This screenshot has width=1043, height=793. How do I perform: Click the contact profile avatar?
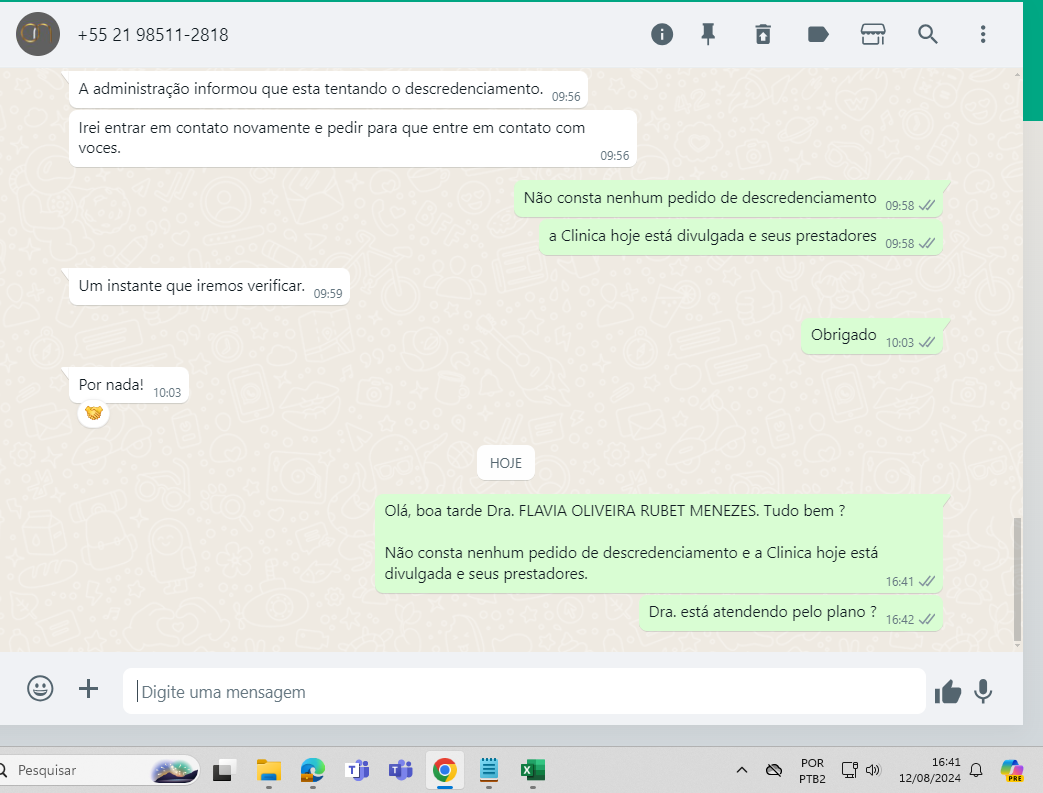[38, 34]
